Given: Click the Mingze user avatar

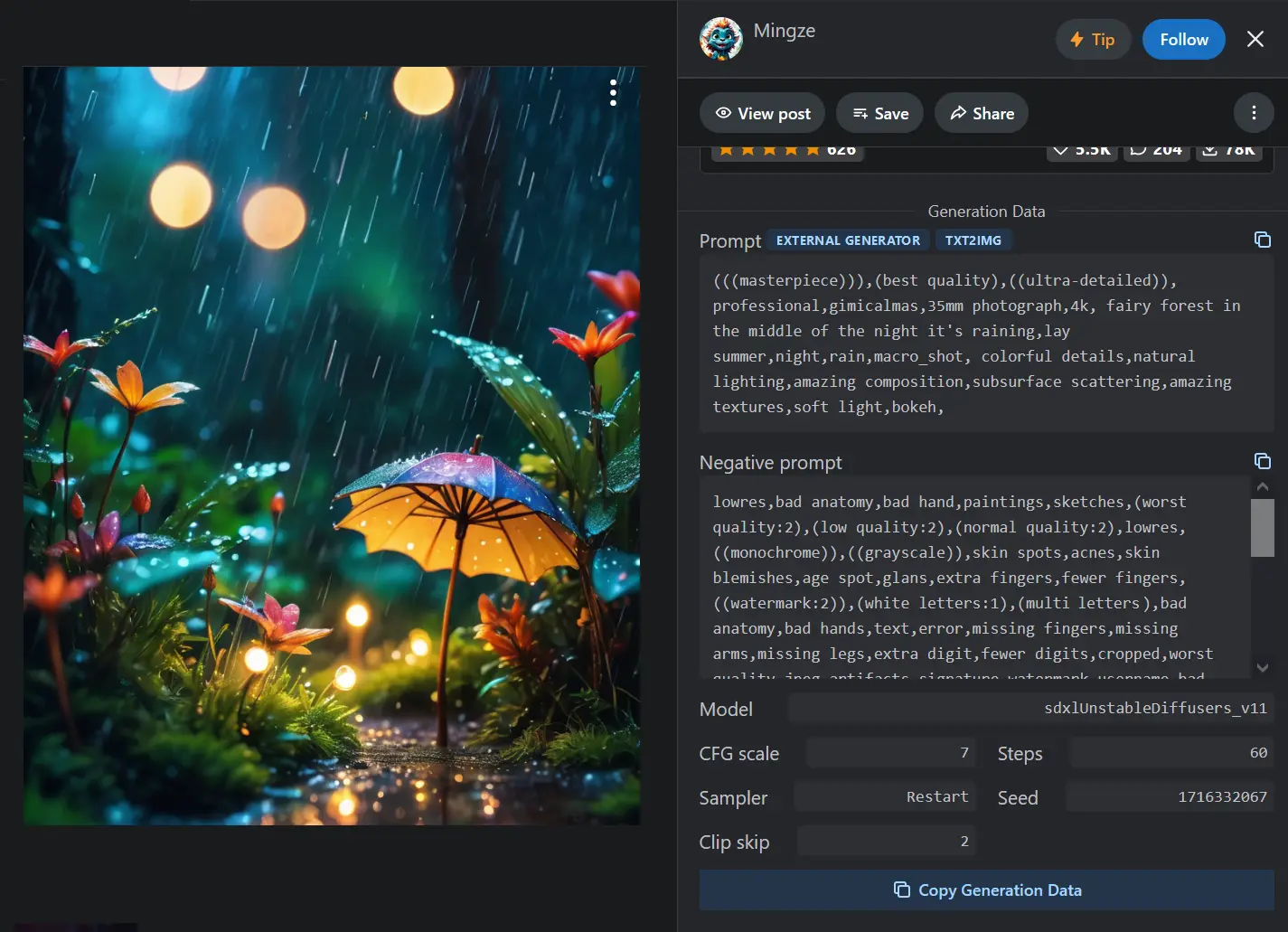Looking at the screenshot, I should [720, 39].
